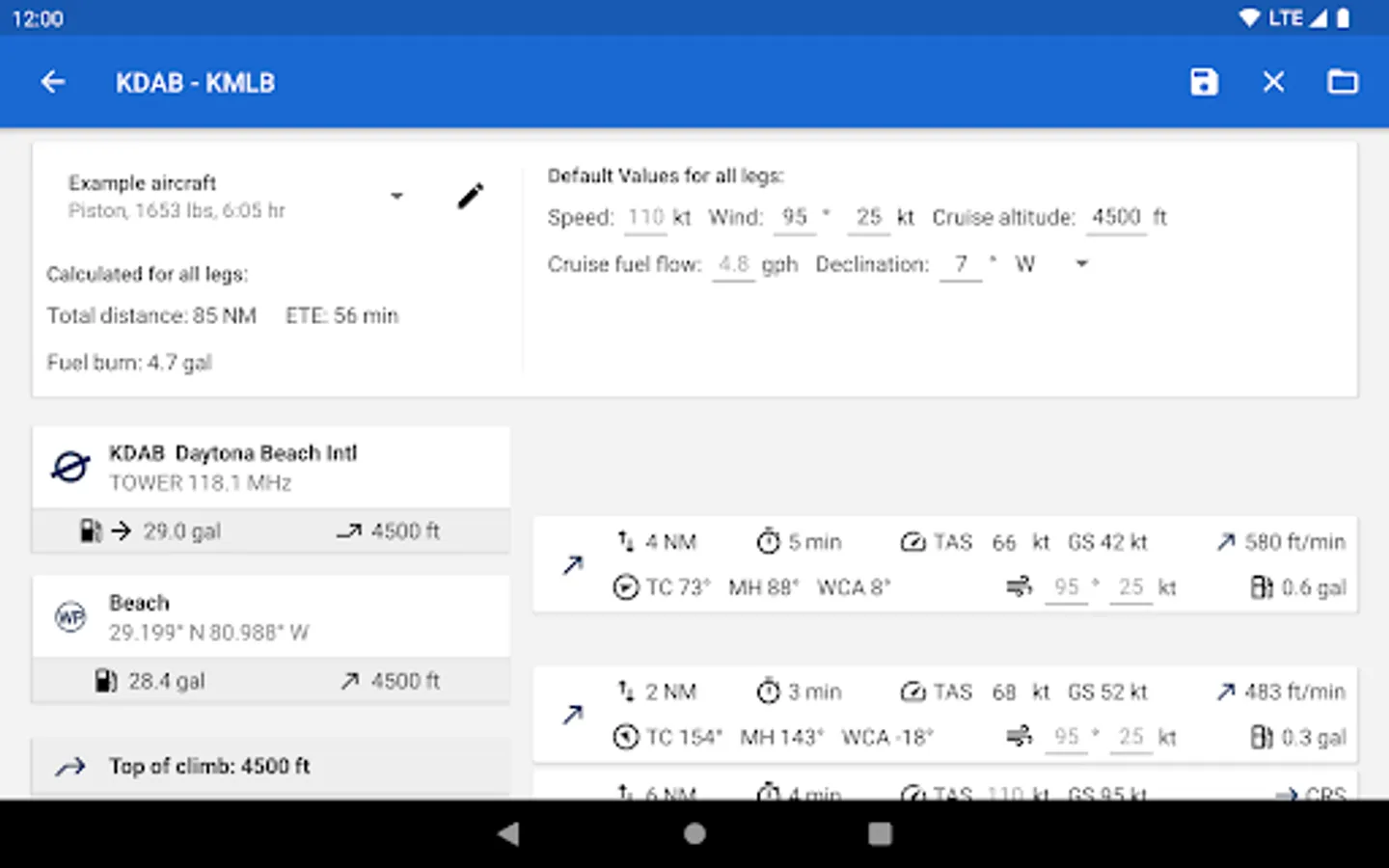Expand the aircraft selection dropdown arrow
The width and height of the screenshot is (1389, 868).
[x=396, y=196]
